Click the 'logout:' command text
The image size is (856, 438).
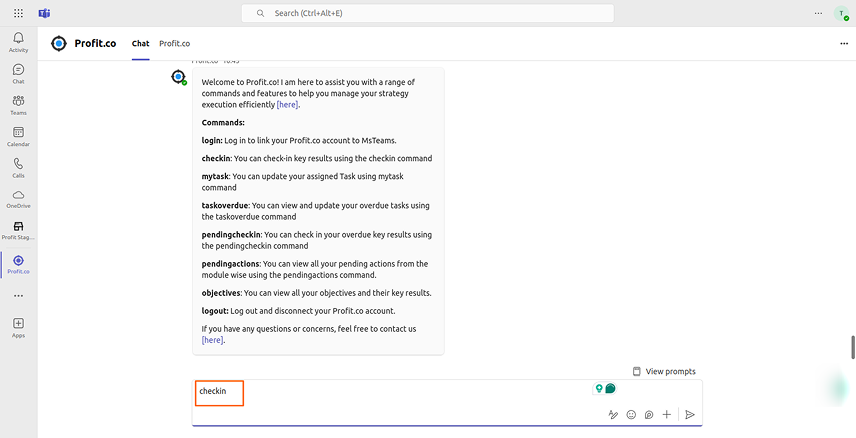pyautogui.click(x=215, y=311)
